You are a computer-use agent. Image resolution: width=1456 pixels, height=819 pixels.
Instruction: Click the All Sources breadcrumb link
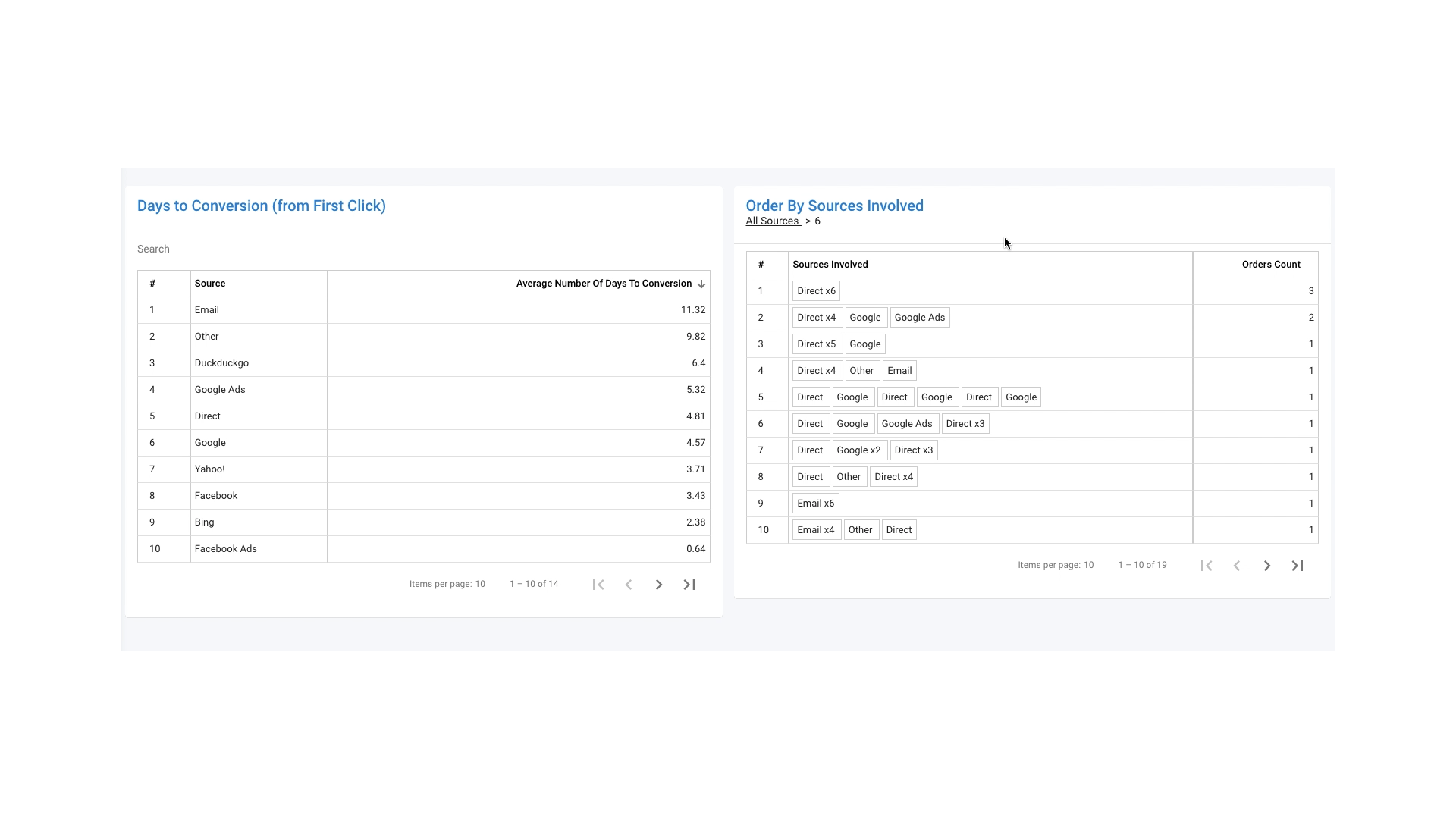tap(772, 221)
